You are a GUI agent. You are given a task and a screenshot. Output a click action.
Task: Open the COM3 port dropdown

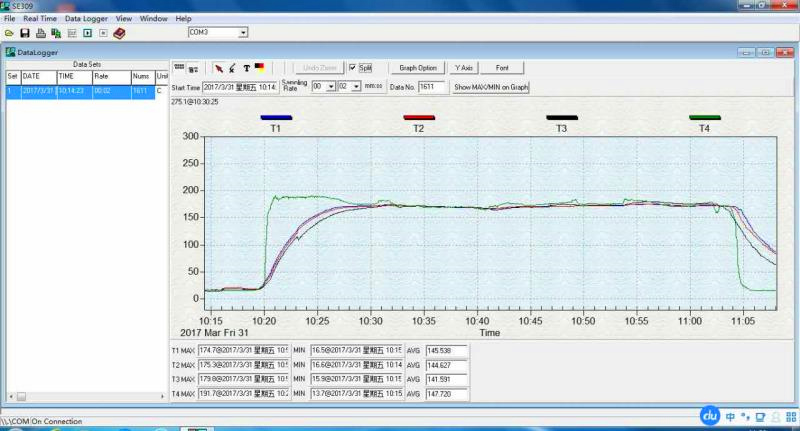[243, 33]
